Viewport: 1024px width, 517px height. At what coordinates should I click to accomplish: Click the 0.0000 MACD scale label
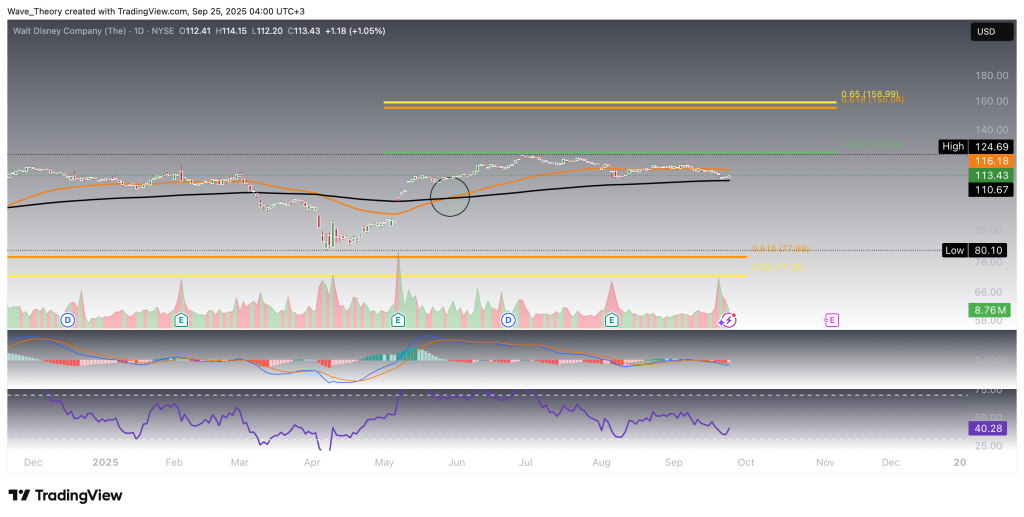tap(991, 360)
